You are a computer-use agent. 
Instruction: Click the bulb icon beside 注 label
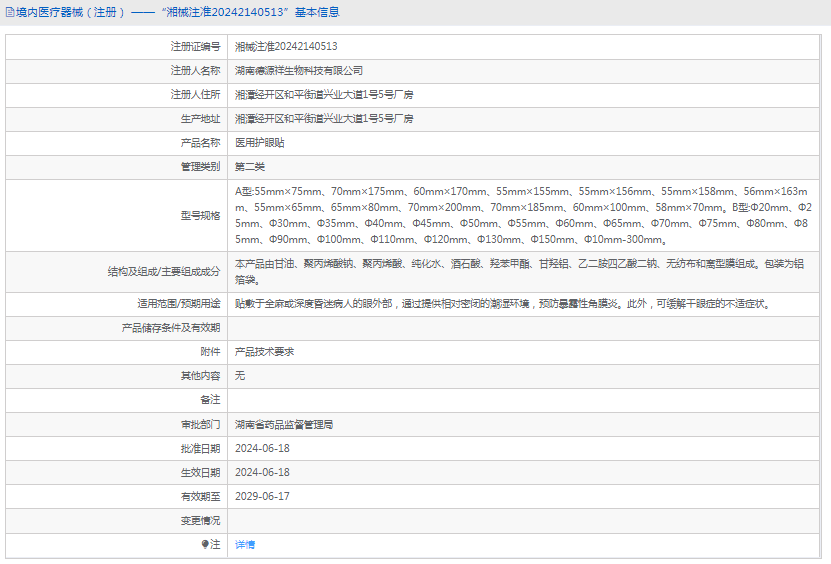pos(206,544)
